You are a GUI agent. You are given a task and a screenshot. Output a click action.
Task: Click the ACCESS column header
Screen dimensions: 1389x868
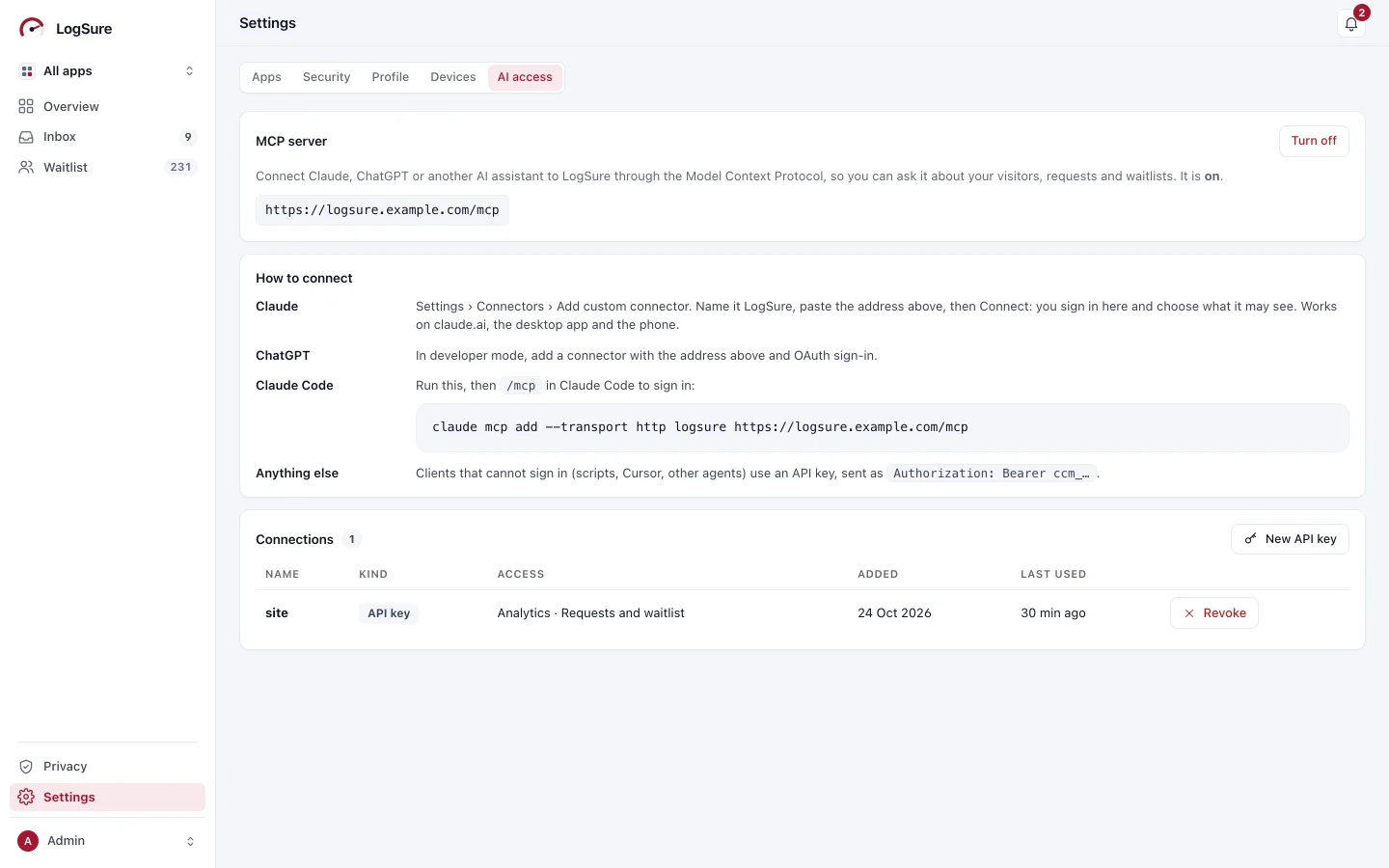(521, 575)
